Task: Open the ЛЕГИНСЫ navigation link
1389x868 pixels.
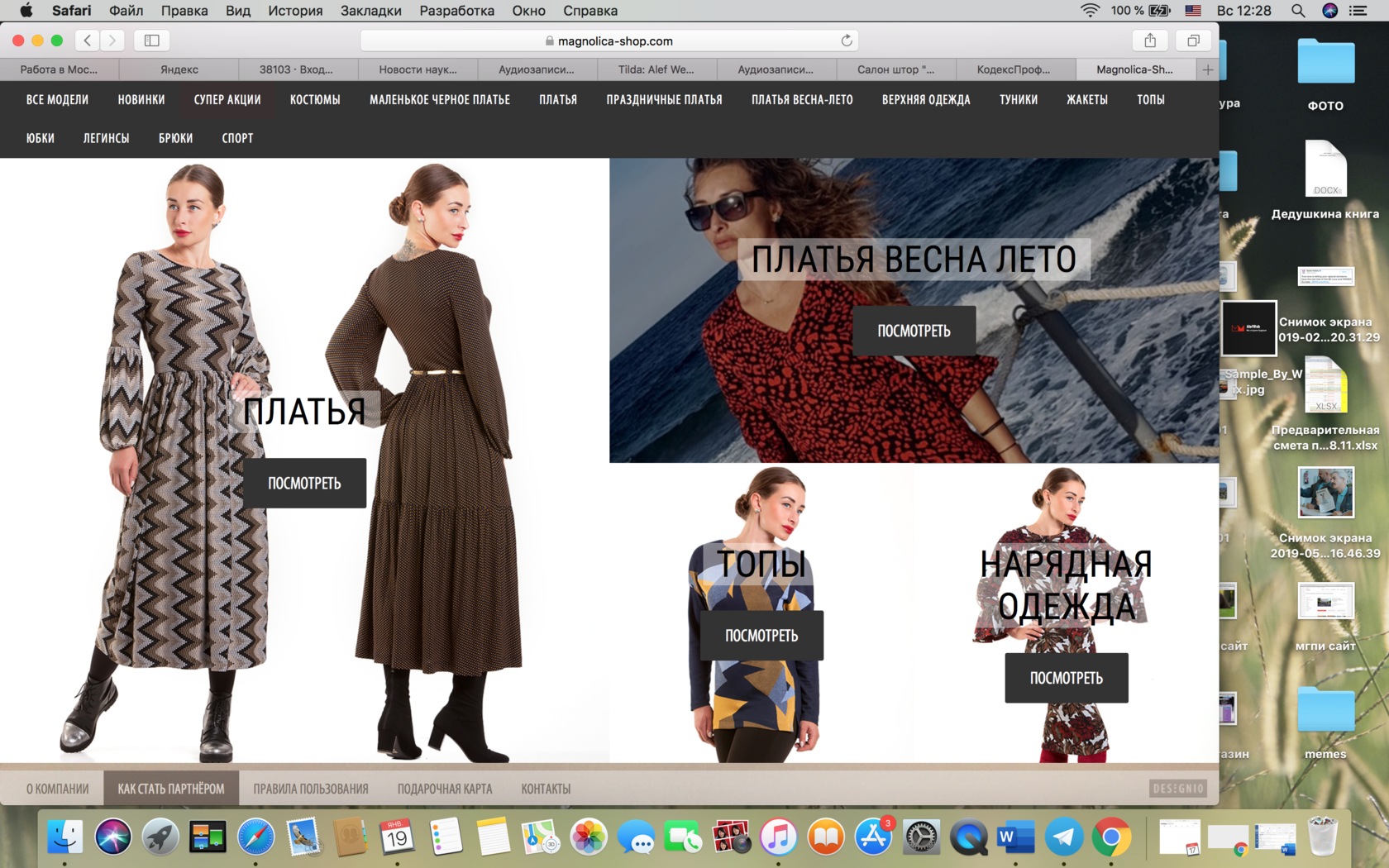Action: [107, 138]
